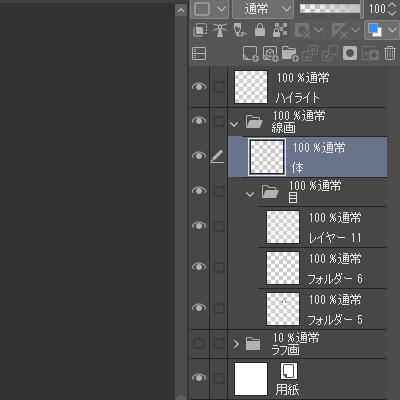
Task: Open the 通常 blending mode dropdown
Action: [263, 9]
